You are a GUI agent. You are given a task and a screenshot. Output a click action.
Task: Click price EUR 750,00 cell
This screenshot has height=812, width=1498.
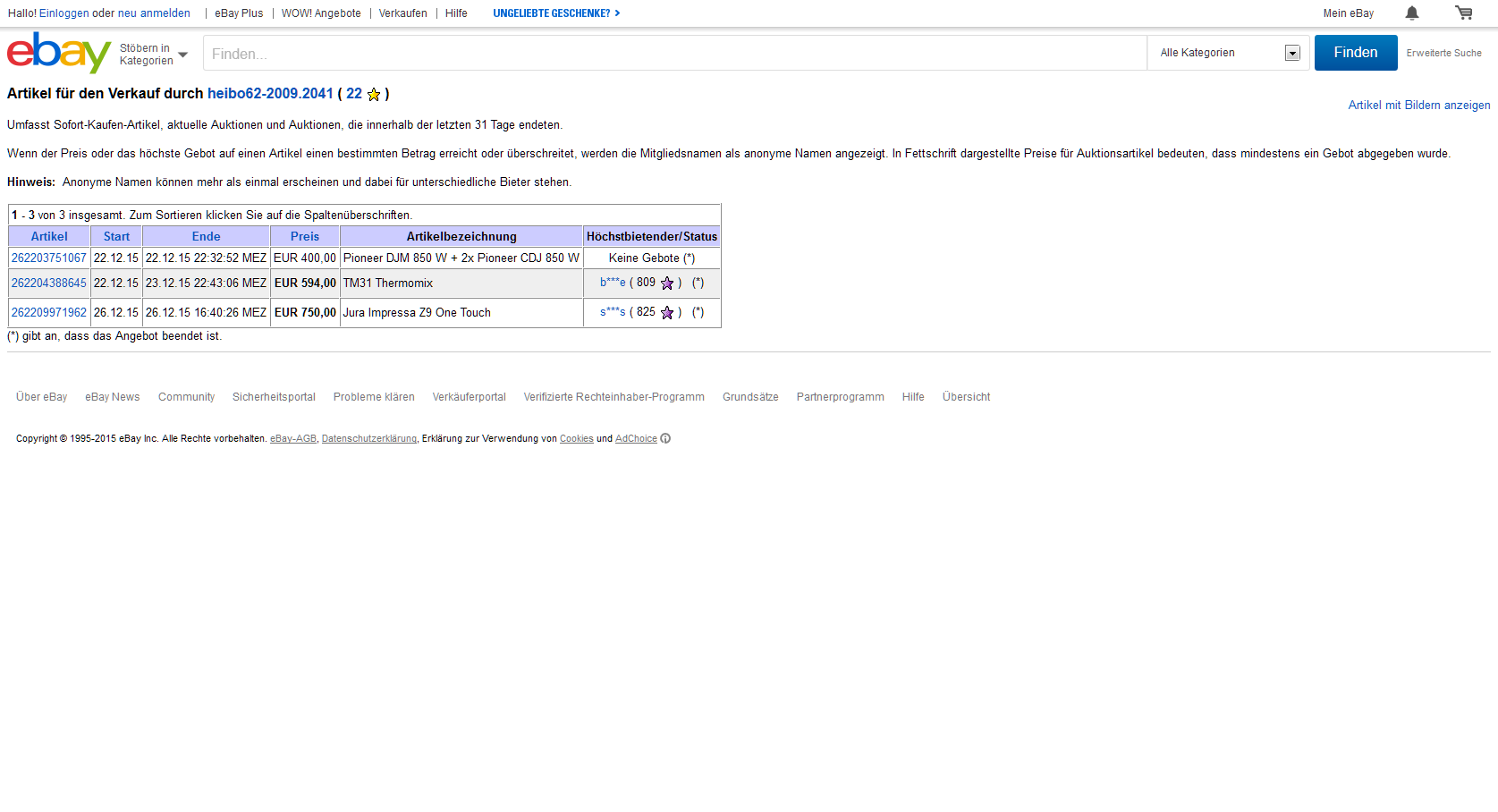[305, 313]
